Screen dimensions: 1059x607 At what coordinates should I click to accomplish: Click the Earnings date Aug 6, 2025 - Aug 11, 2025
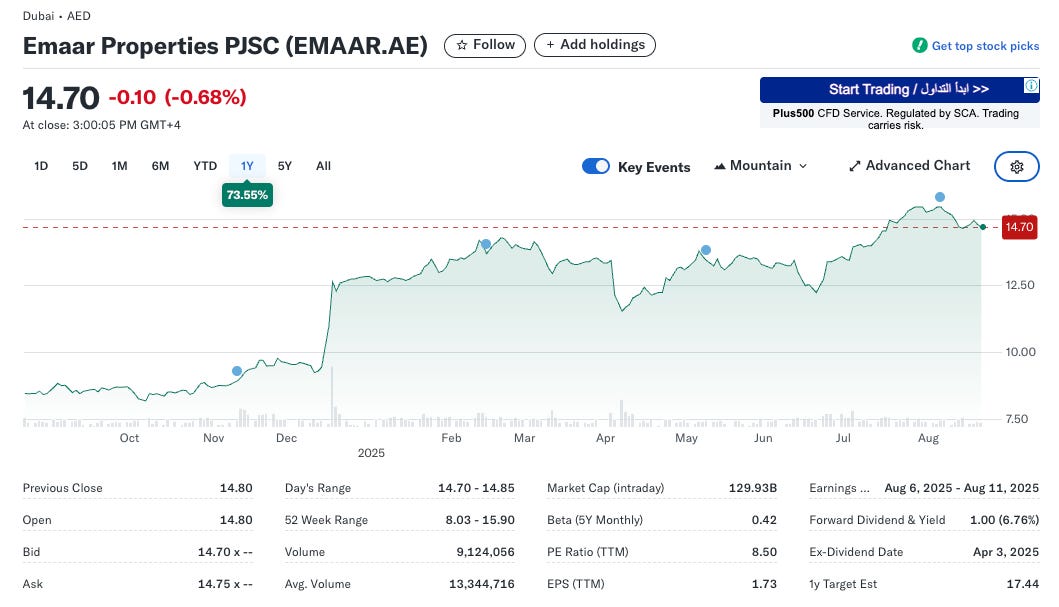(962, 487)
